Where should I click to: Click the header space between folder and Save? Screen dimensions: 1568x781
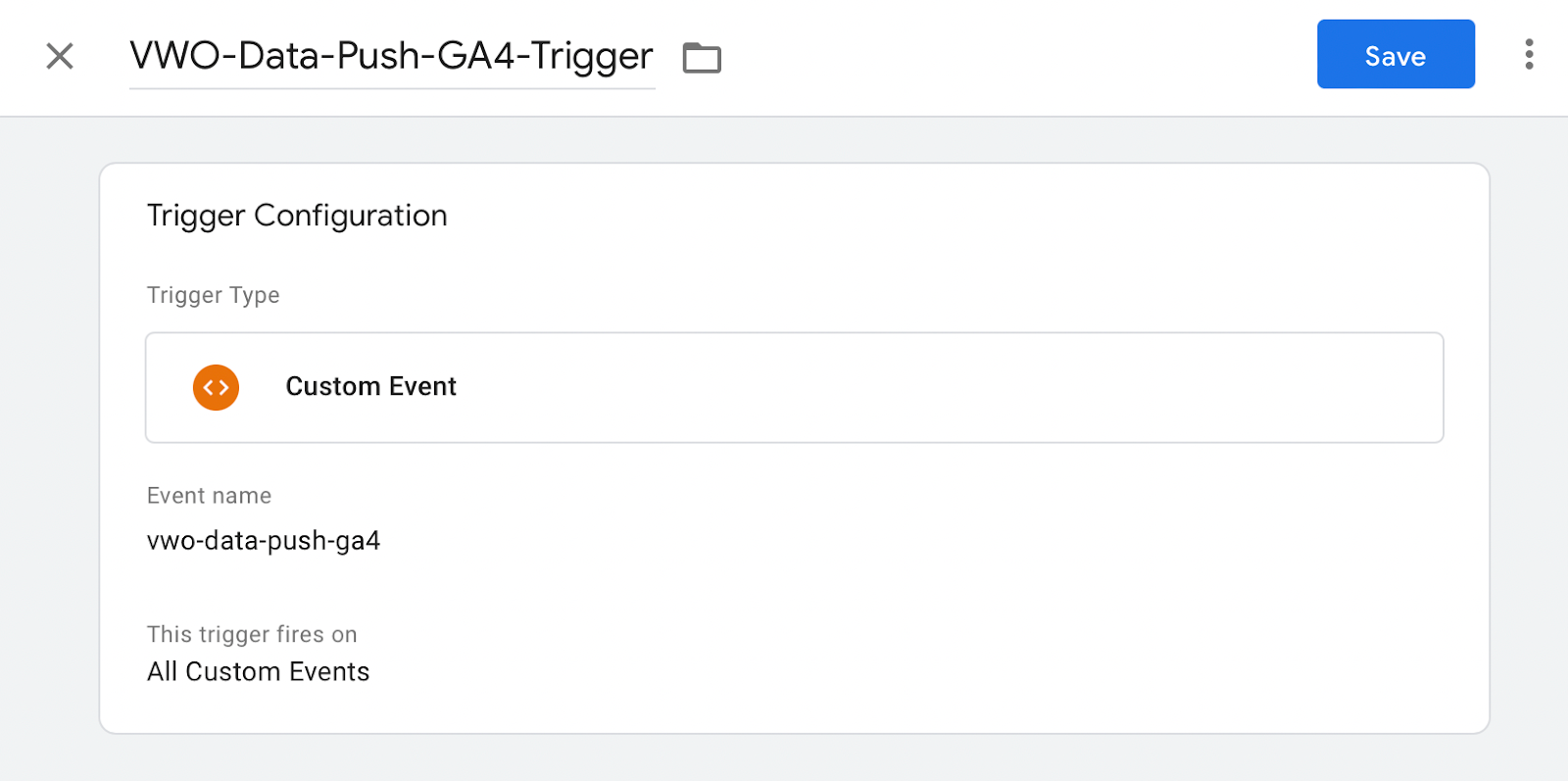pos(1019,57)
